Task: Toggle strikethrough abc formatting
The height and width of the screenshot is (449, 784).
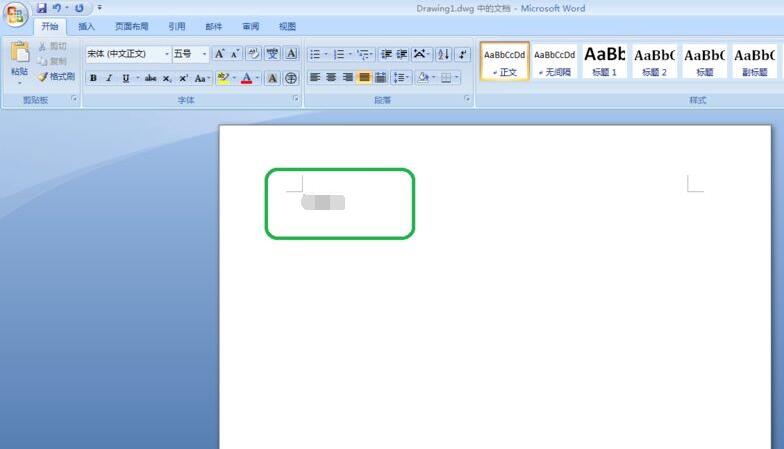Action: click(150, 78)
